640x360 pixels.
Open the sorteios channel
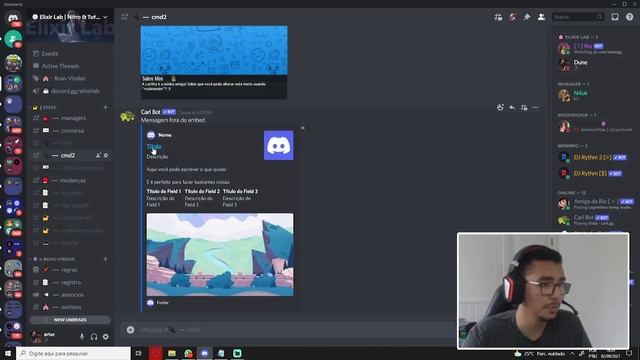70,307
